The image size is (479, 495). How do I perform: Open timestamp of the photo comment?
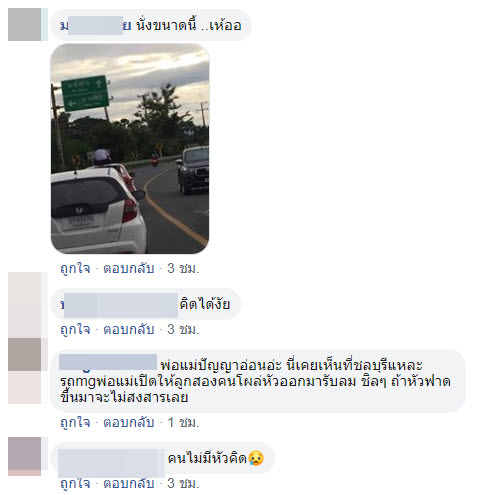tap(183, 268)
